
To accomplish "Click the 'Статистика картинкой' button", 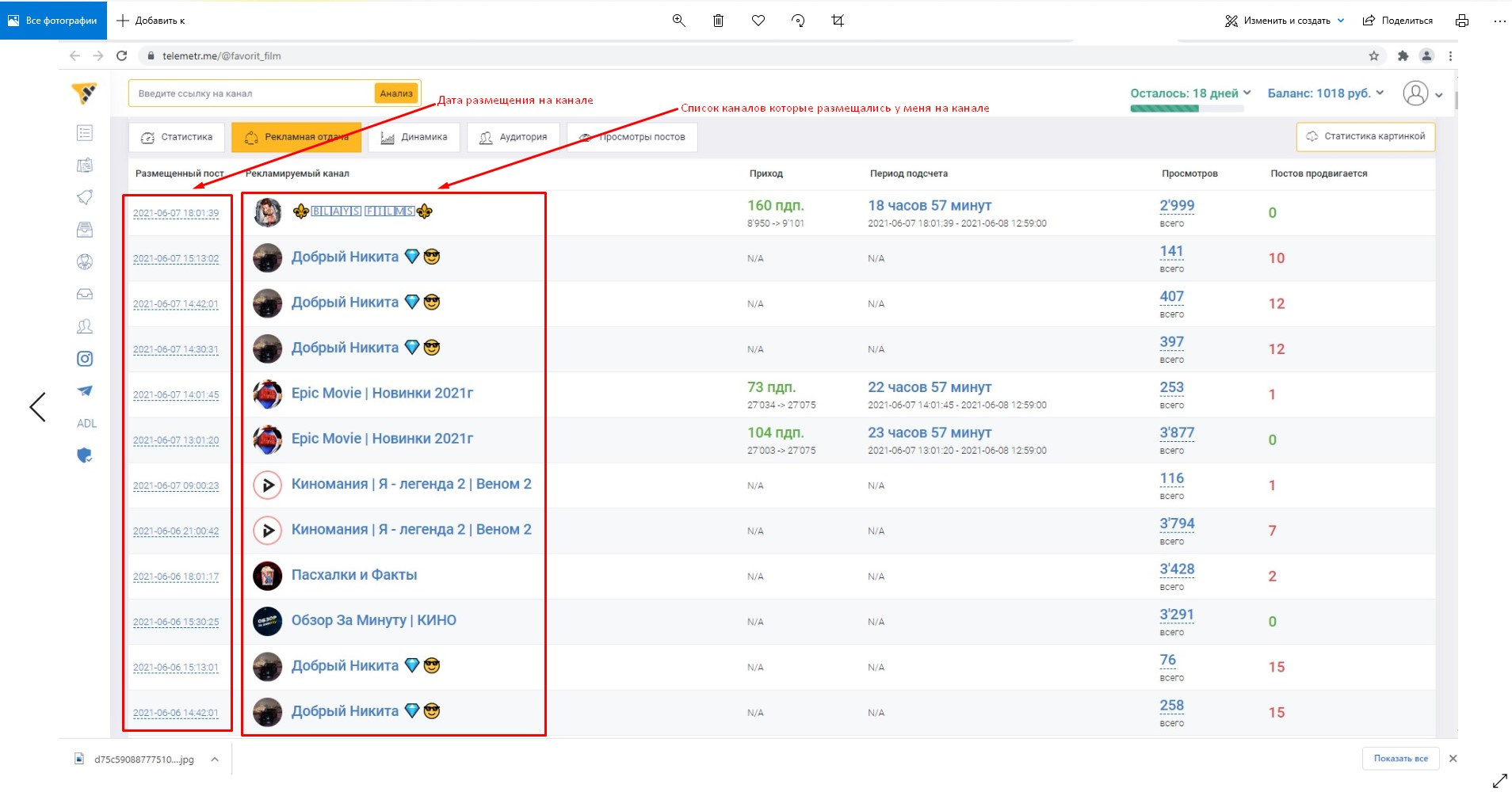I will click(1365, 136).
